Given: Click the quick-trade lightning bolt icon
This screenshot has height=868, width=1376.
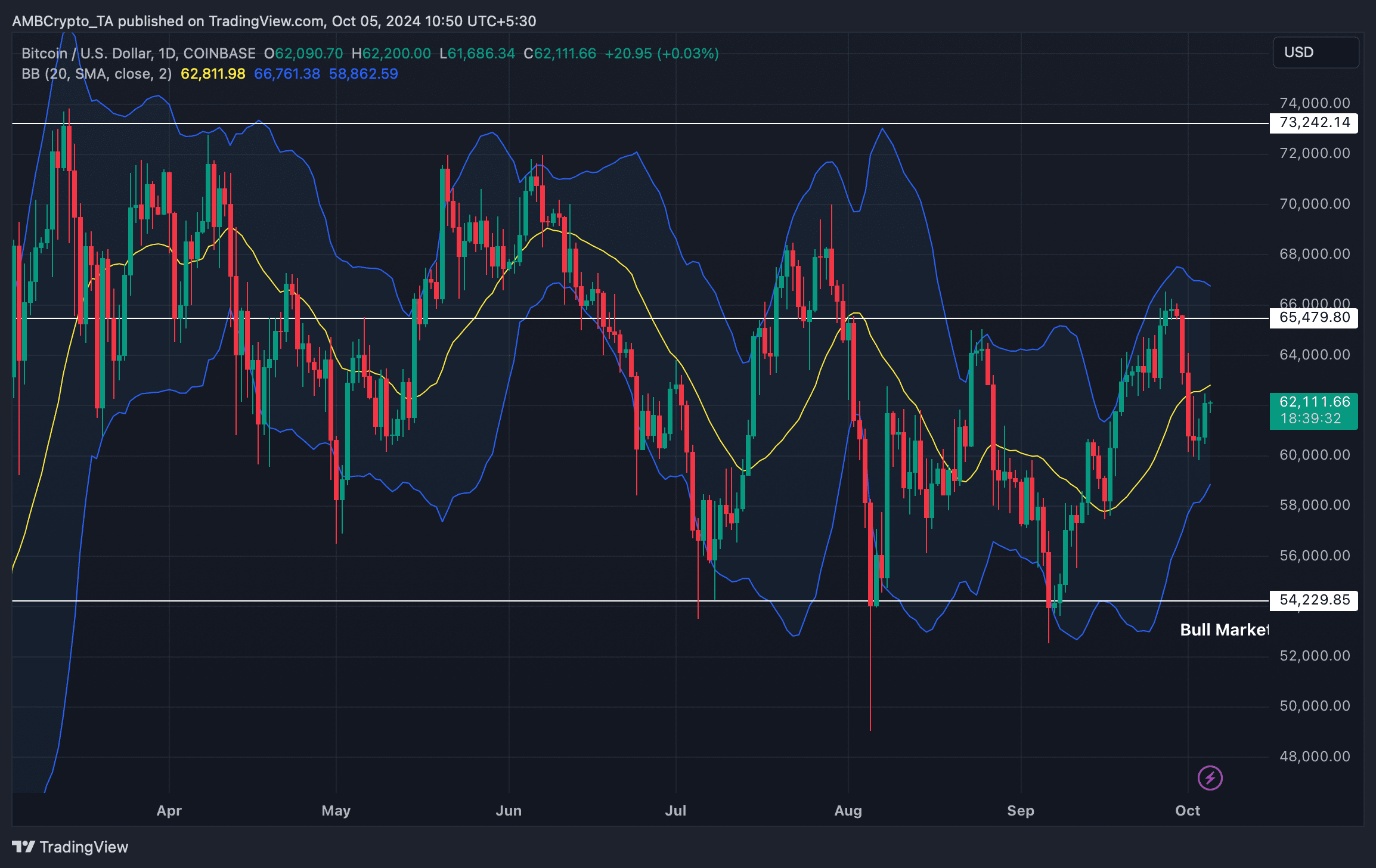Looking at the screenshot, I should (x=1210, y=777).
